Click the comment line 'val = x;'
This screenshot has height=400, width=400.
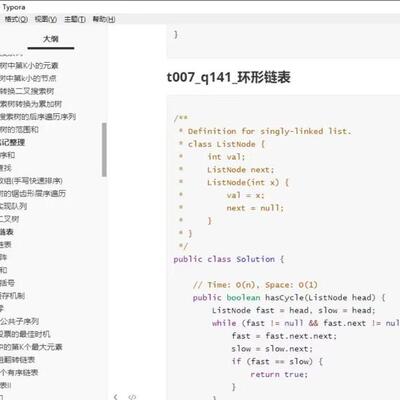245,195
